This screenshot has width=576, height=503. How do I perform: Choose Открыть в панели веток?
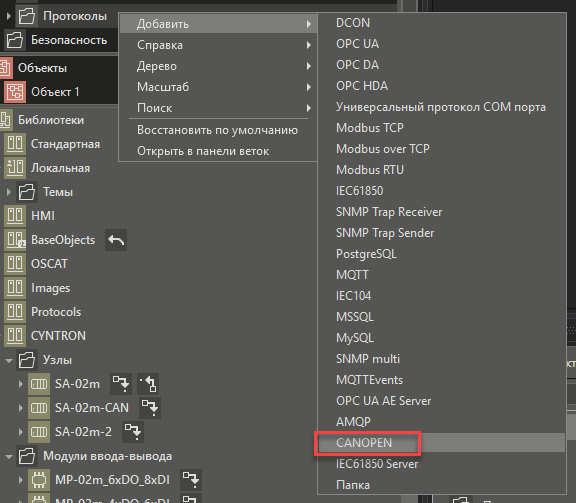pyautogui.click(x=218, y=151)
